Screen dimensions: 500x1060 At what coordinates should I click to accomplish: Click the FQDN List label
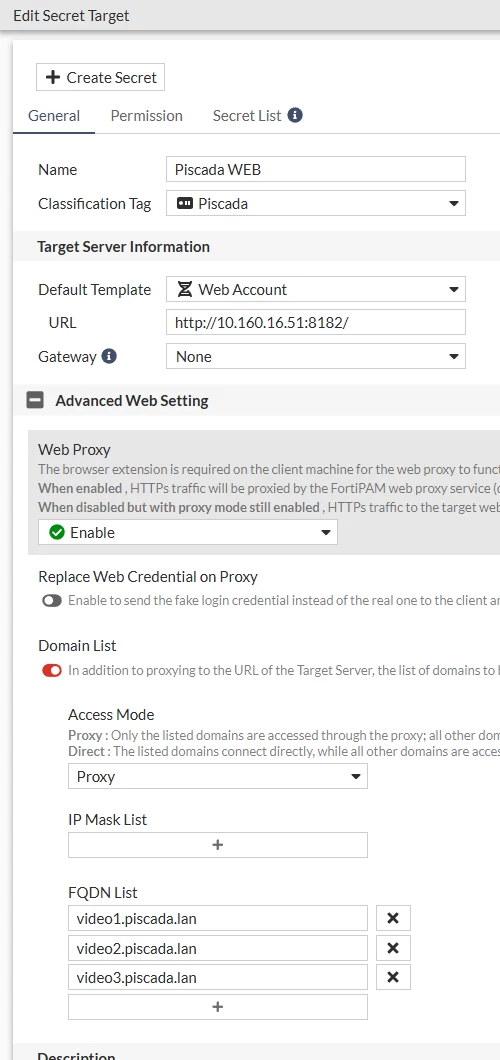(x=103, y=892)
